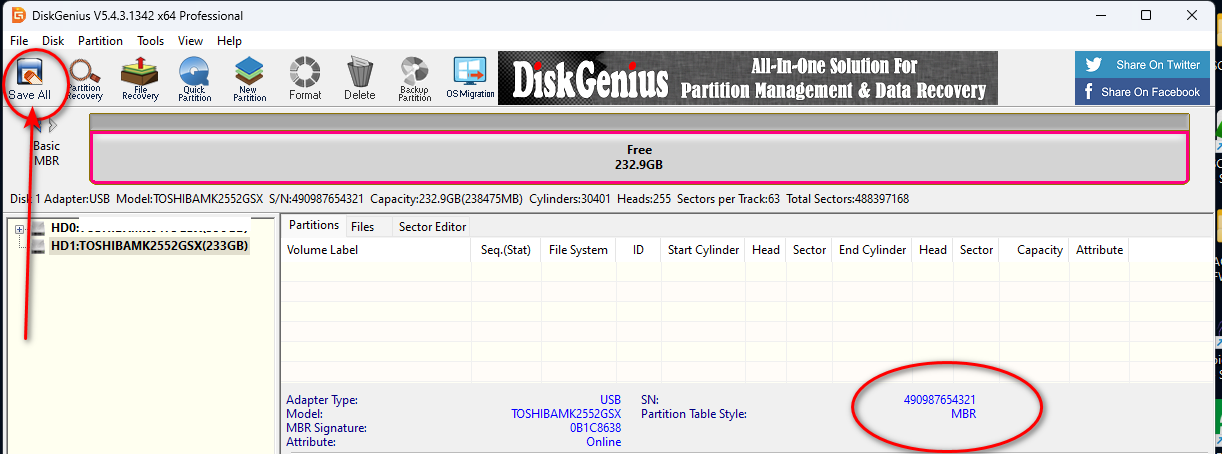This screenshot has height=454, width=1222.
Task: Click the Save All toolbar icon
Action: [29, 78]
